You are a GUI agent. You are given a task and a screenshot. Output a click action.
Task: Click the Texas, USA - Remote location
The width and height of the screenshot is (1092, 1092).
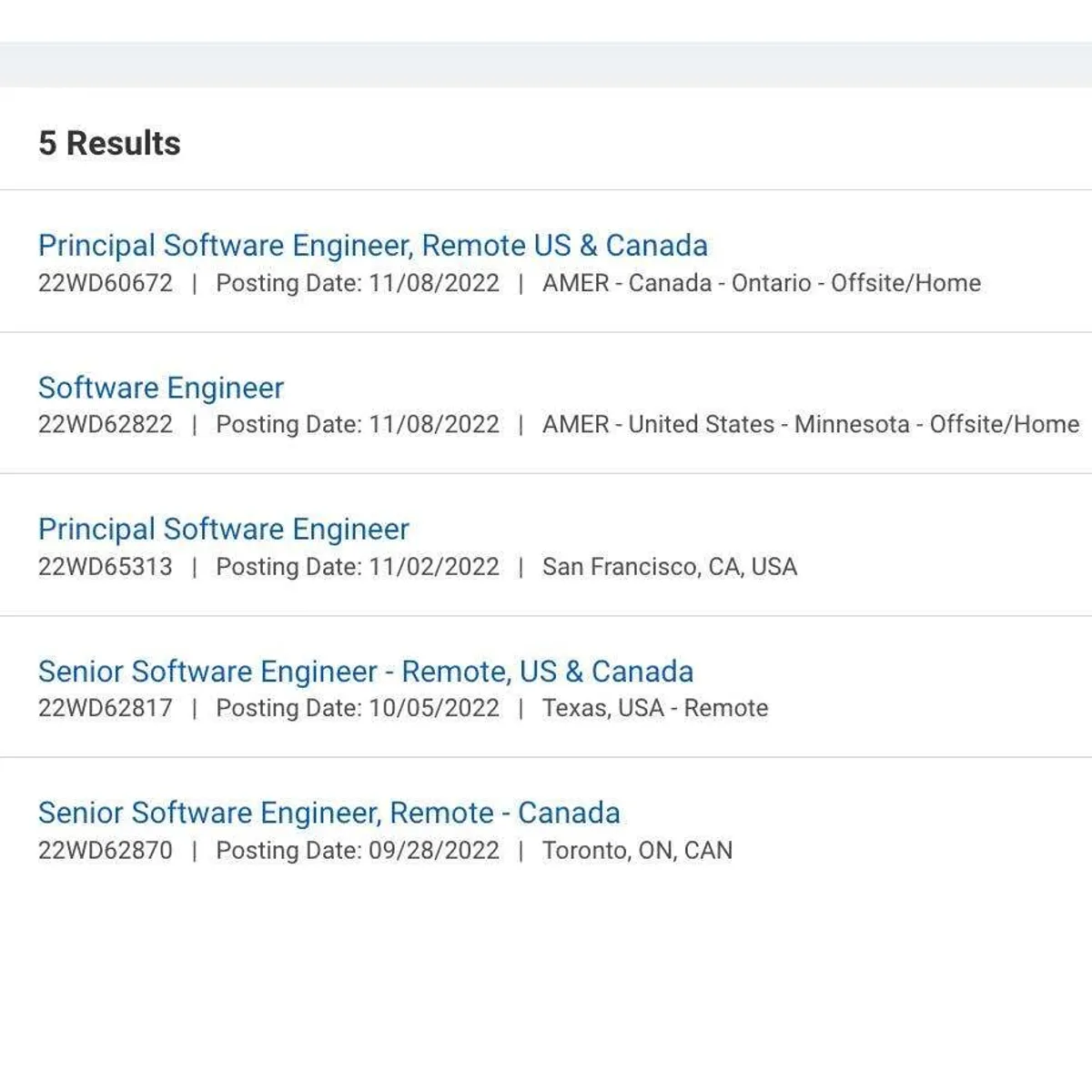[654, 709]
